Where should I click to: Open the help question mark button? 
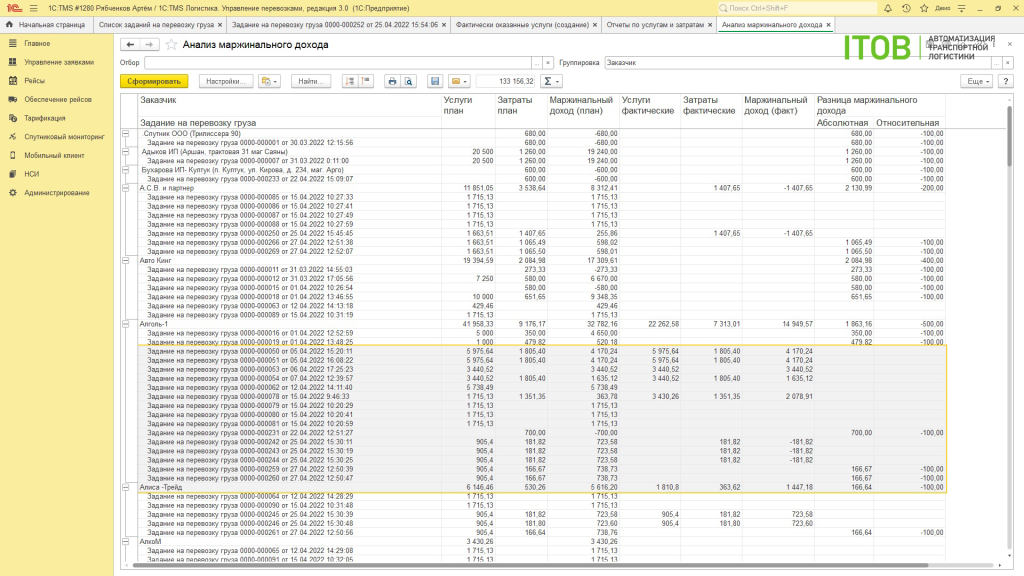click(x=1006, y=81)
